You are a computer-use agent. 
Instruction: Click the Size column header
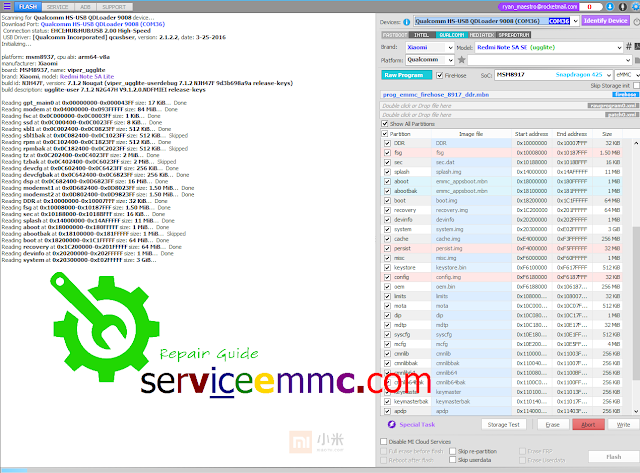607,134
